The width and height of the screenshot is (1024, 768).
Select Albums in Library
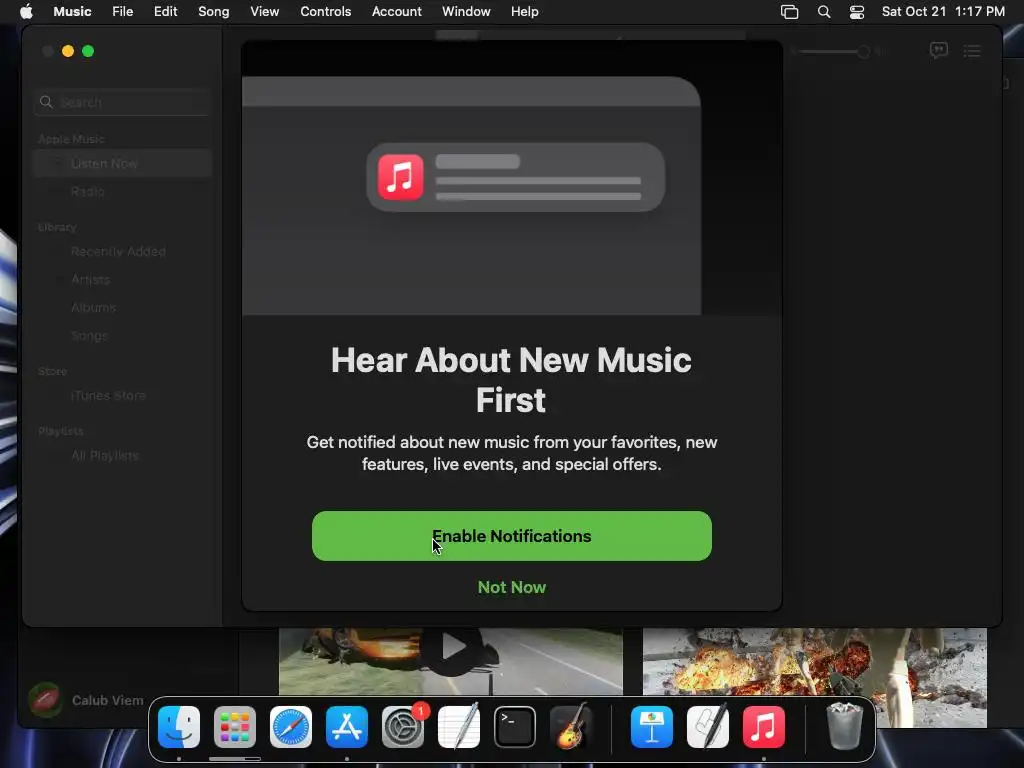pyautogui.click(x=122, y=308)
